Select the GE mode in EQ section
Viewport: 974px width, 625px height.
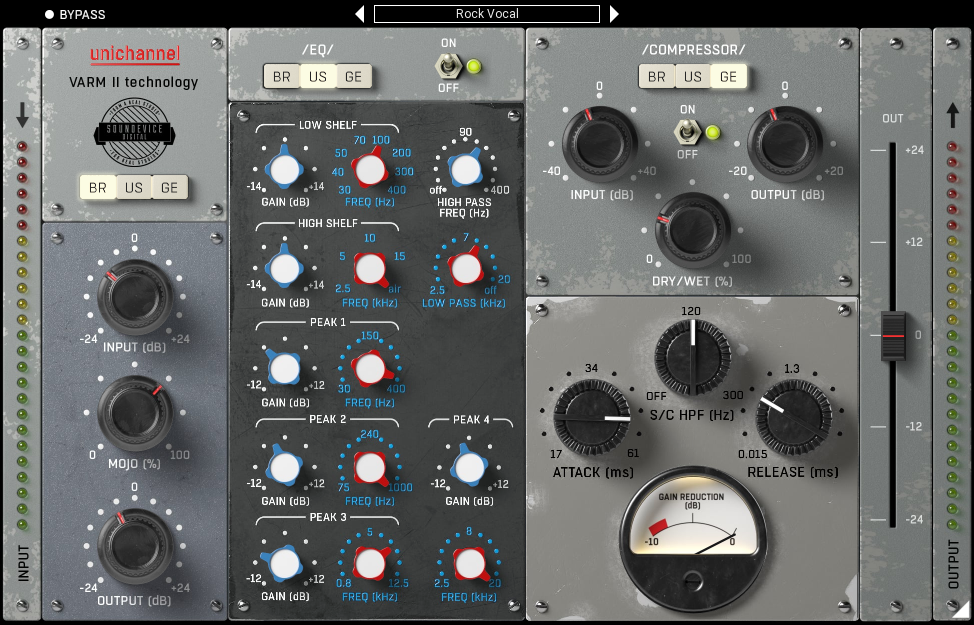353,76
